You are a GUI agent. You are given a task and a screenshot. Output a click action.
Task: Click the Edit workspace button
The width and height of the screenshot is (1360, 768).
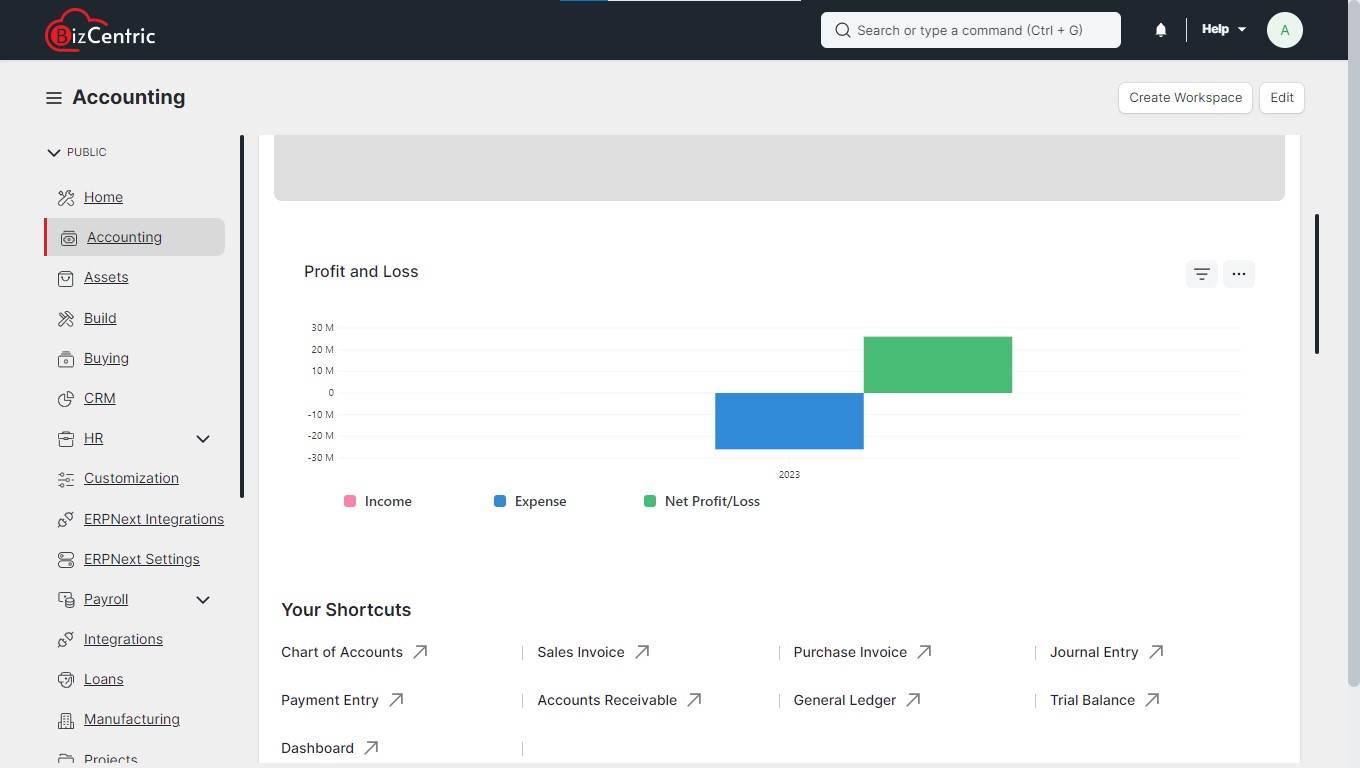(1282, 98)
